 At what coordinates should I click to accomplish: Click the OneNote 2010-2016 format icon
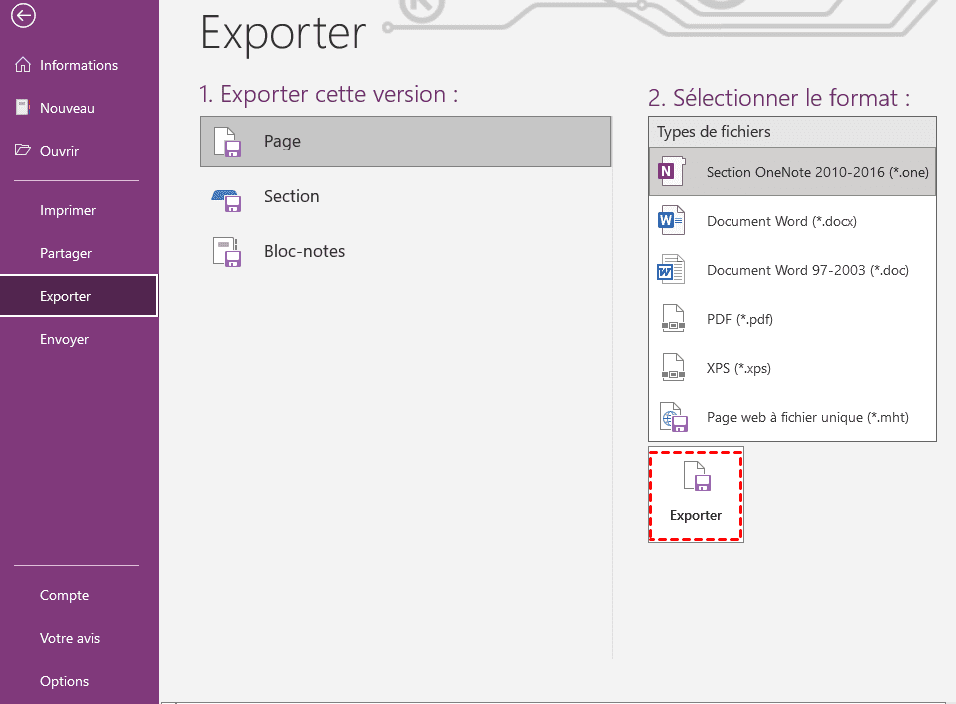(670, 171)
